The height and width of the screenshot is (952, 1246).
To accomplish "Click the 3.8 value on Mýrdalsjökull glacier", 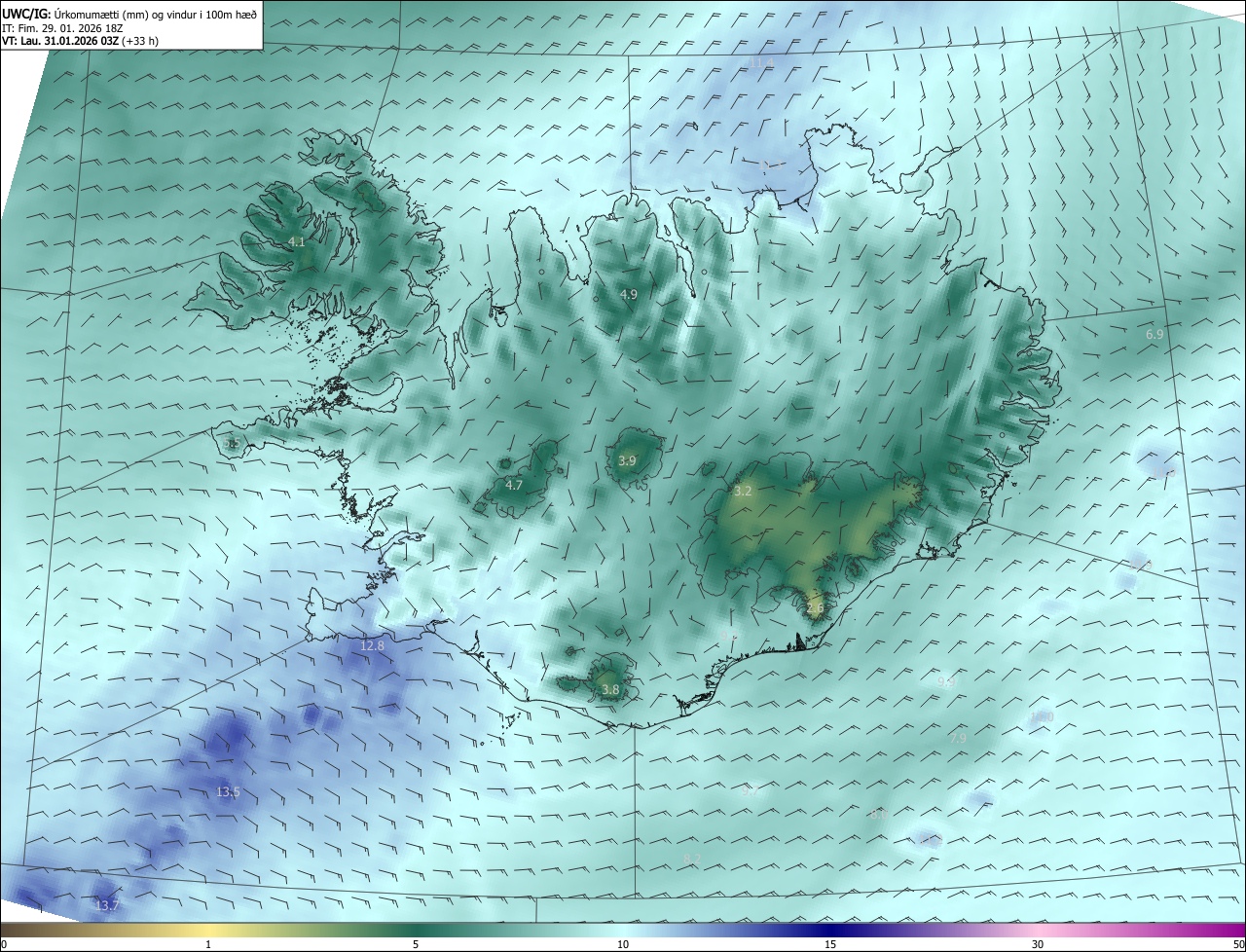I will (610, 690).
